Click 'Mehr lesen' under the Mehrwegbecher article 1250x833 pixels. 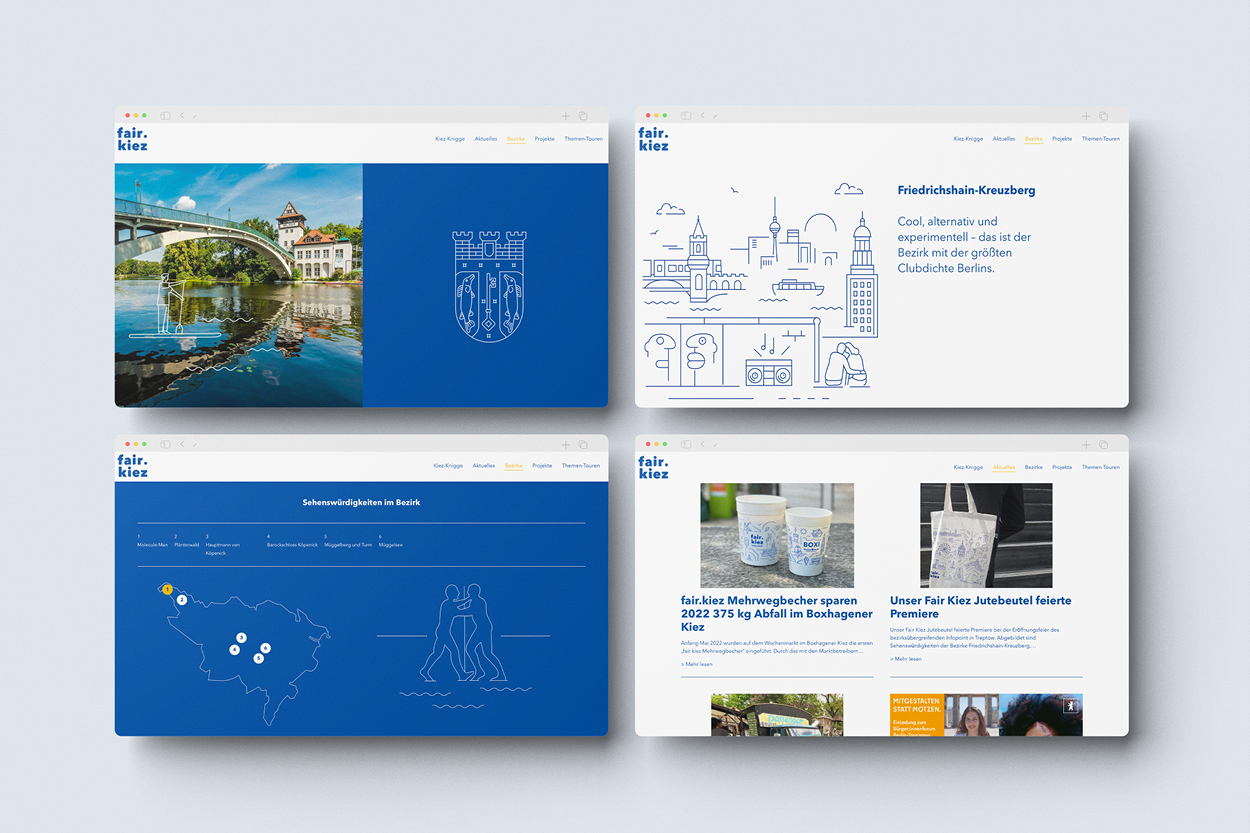pos(698,664)
